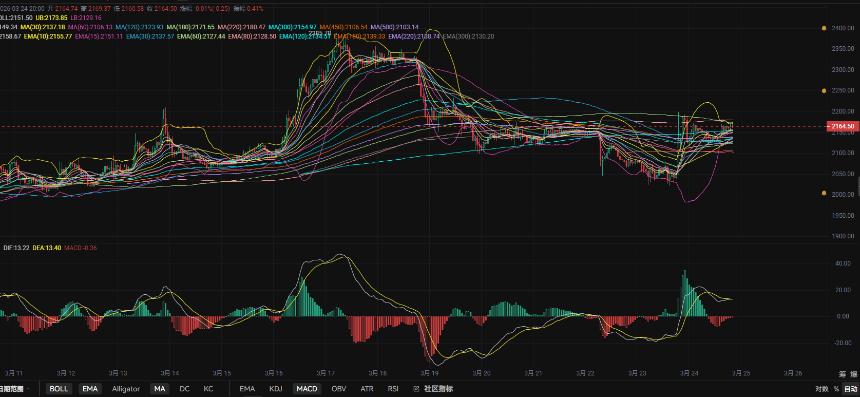Enable the KDJ sub-indicator
This screenshot has height=397, width=860.
[275, 389]
